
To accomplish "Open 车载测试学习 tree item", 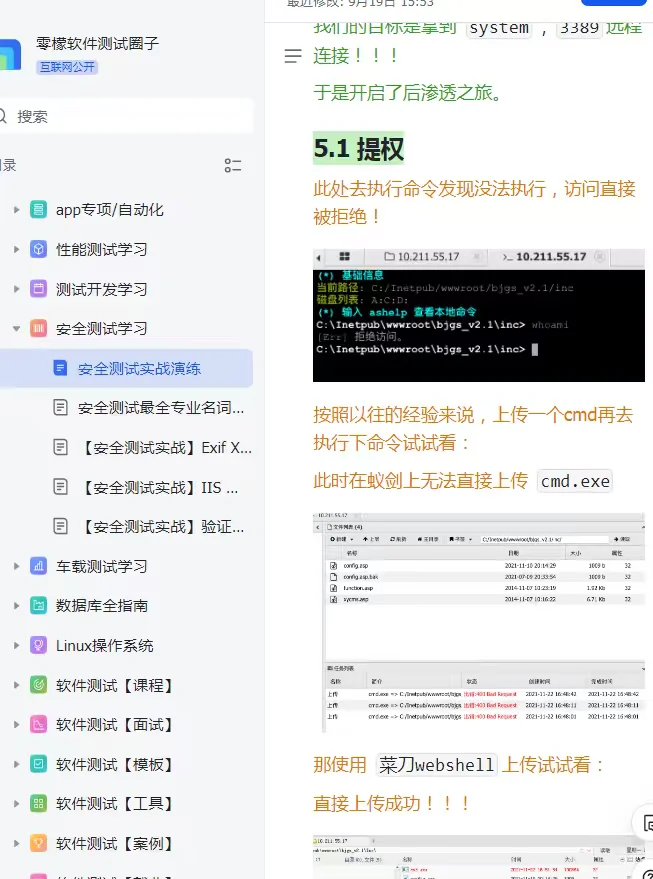I will [101, 566].
